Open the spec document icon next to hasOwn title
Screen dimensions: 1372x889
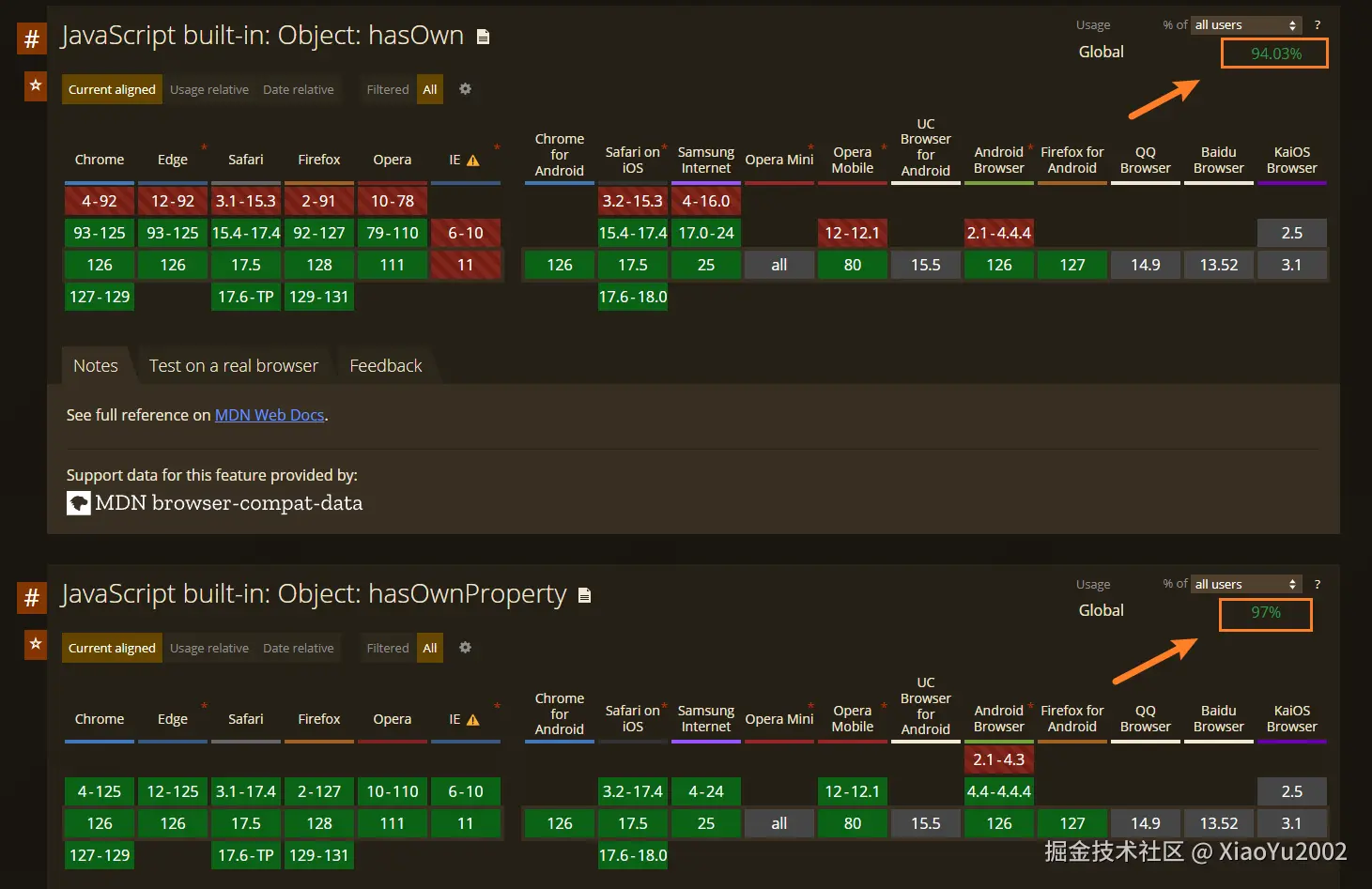tap(483, 37)
